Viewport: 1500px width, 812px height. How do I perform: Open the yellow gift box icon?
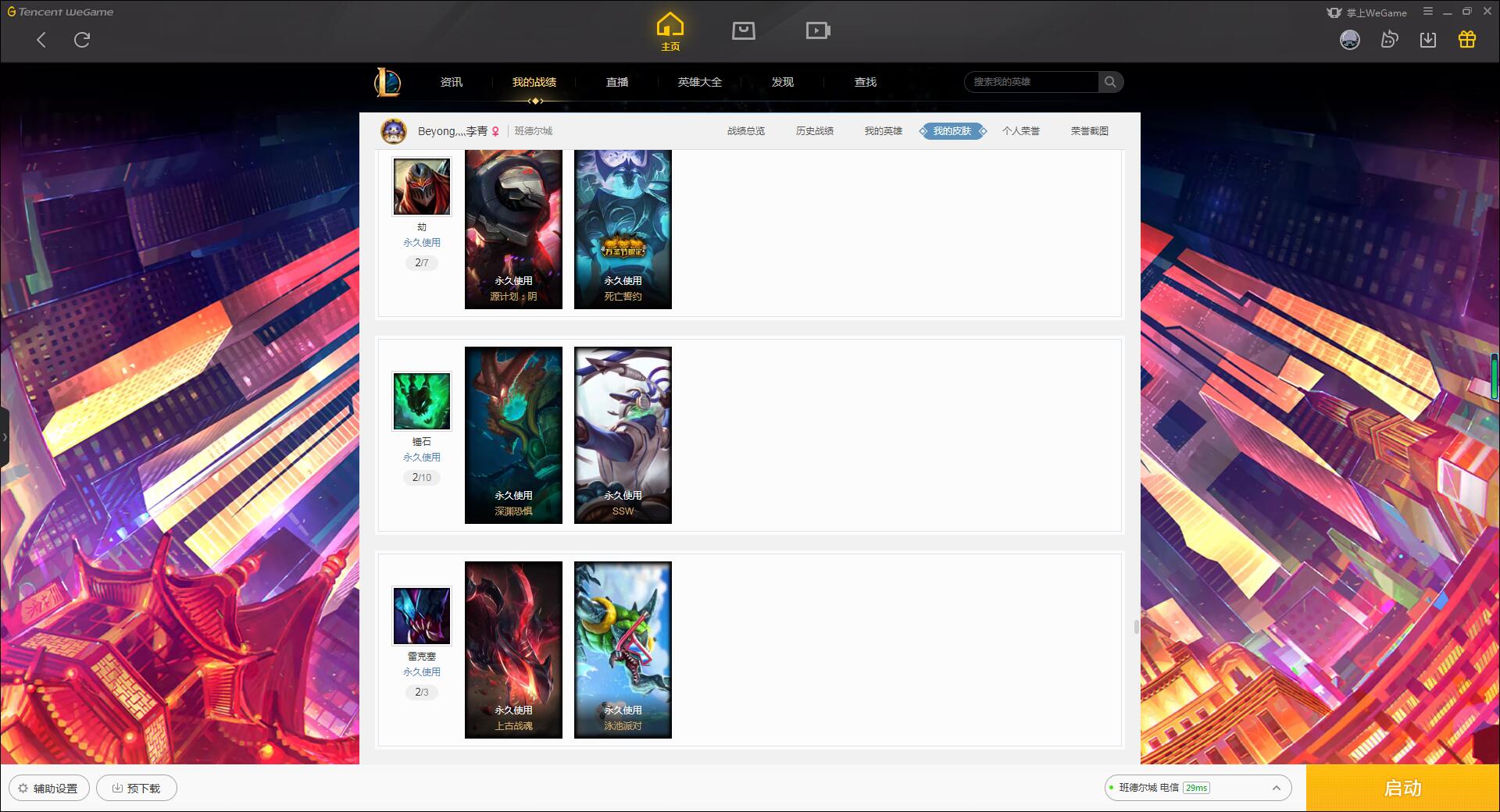(x=1467, y=39)
